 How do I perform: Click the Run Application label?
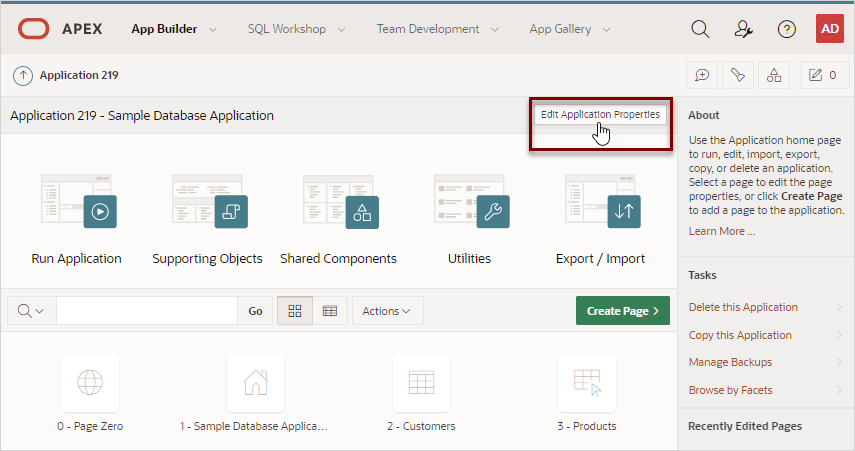pos(76,258)
